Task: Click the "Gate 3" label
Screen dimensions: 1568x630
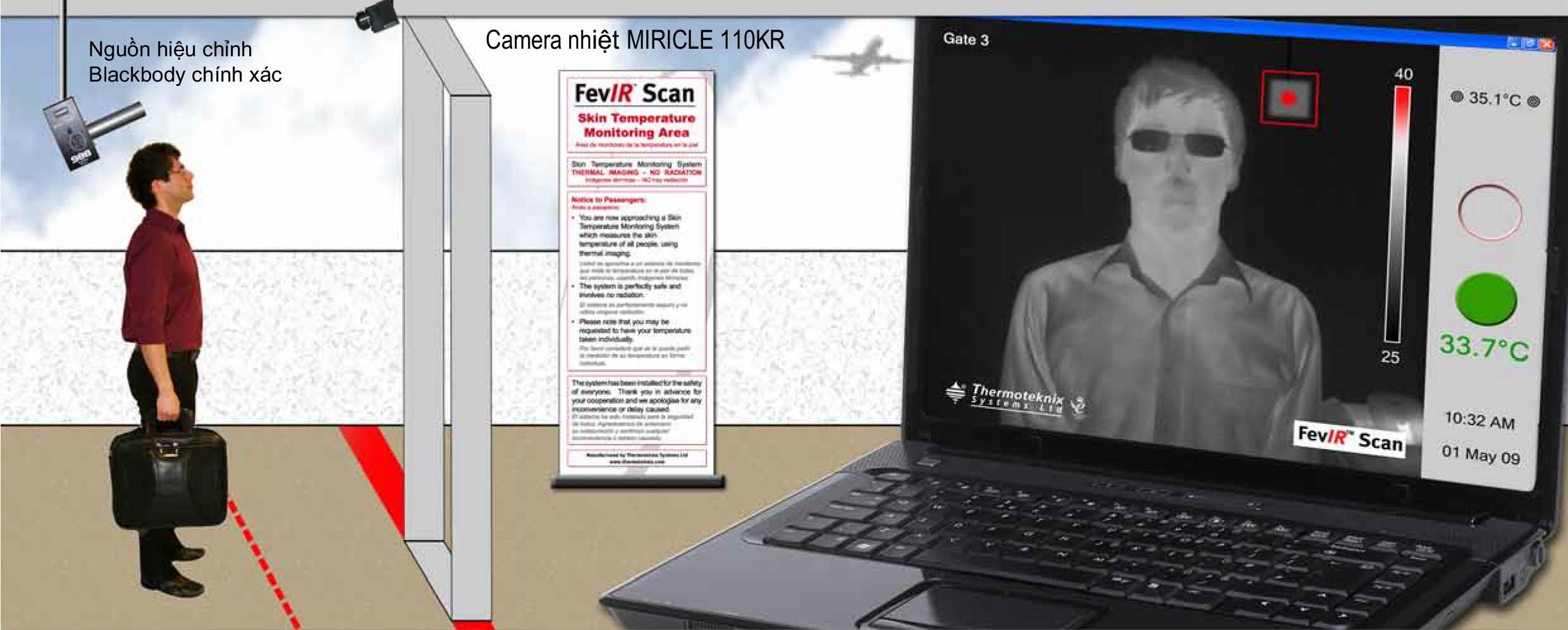Action: pyautogui.click(x=965, y=39)
